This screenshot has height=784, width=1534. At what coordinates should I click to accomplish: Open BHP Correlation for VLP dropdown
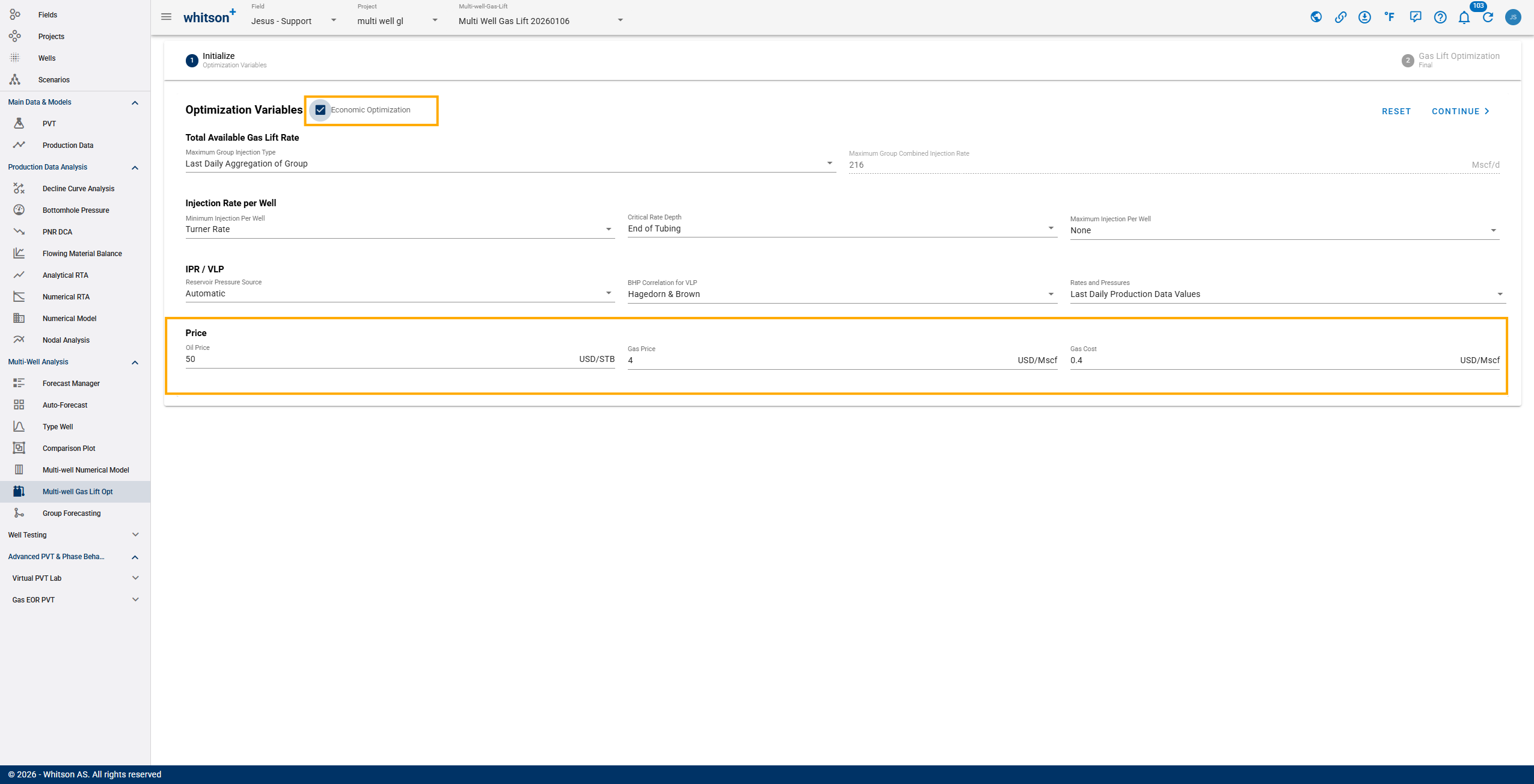point(841,294)
